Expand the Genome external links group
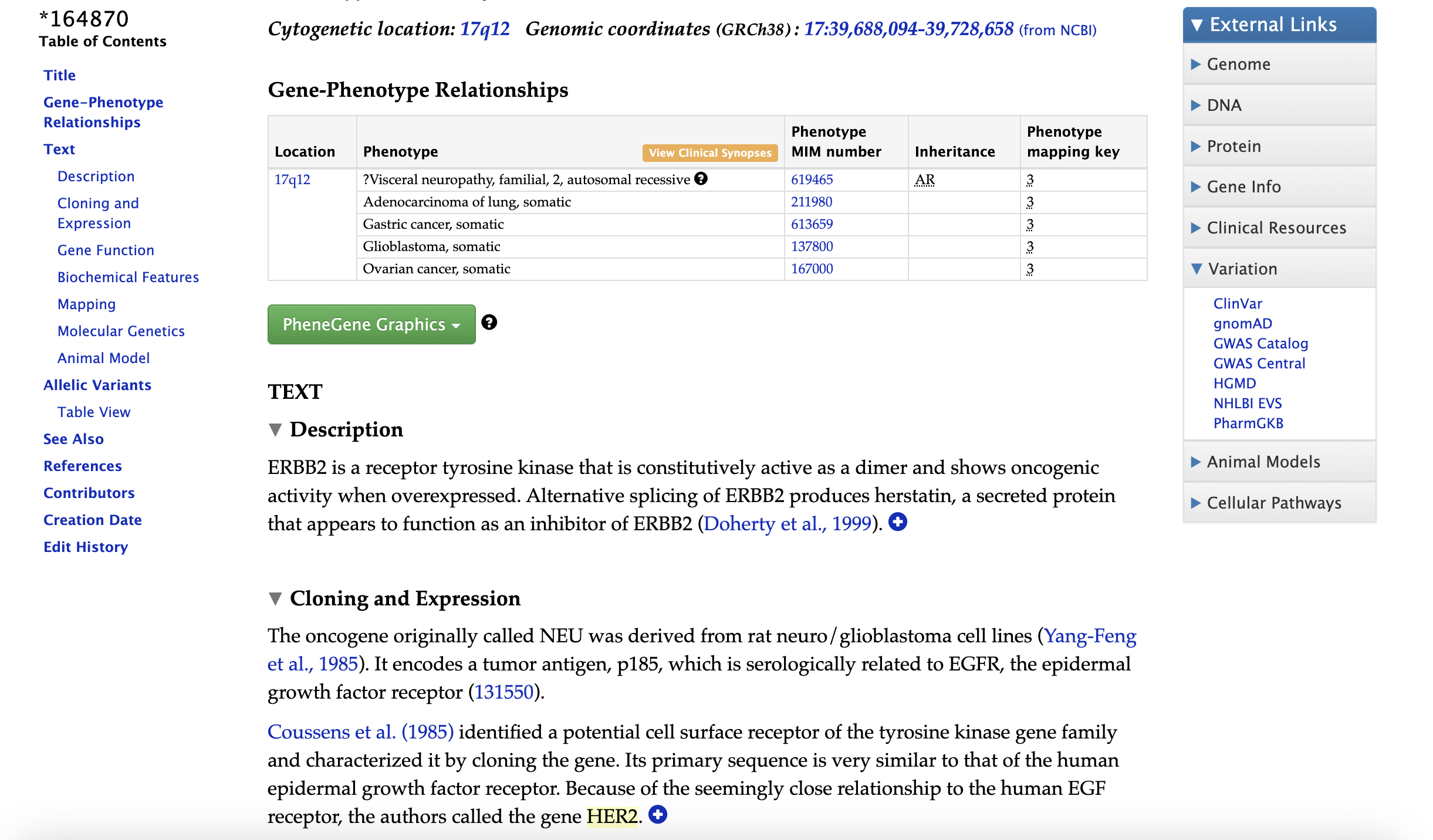Viewport: 1433px width, 840px height. click(1279, 64)
